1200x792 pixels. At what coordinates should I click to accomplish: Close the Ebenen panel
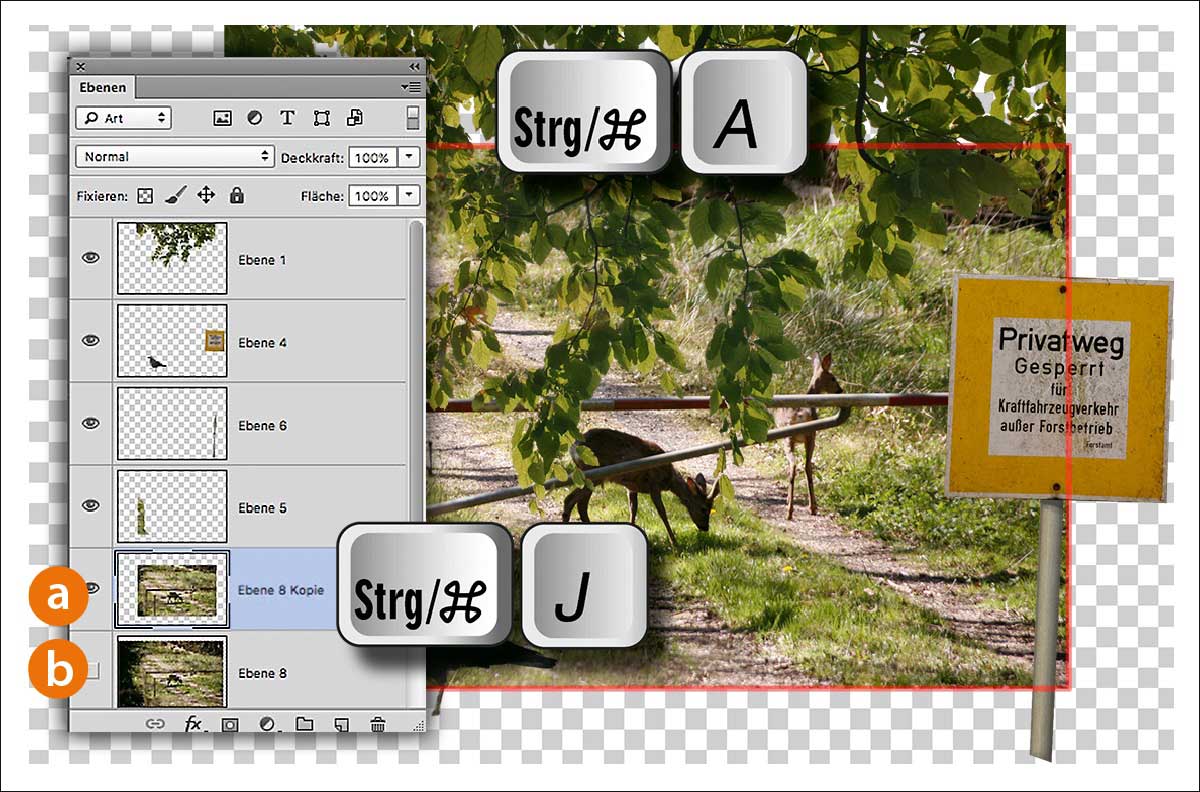pos(81,66)
